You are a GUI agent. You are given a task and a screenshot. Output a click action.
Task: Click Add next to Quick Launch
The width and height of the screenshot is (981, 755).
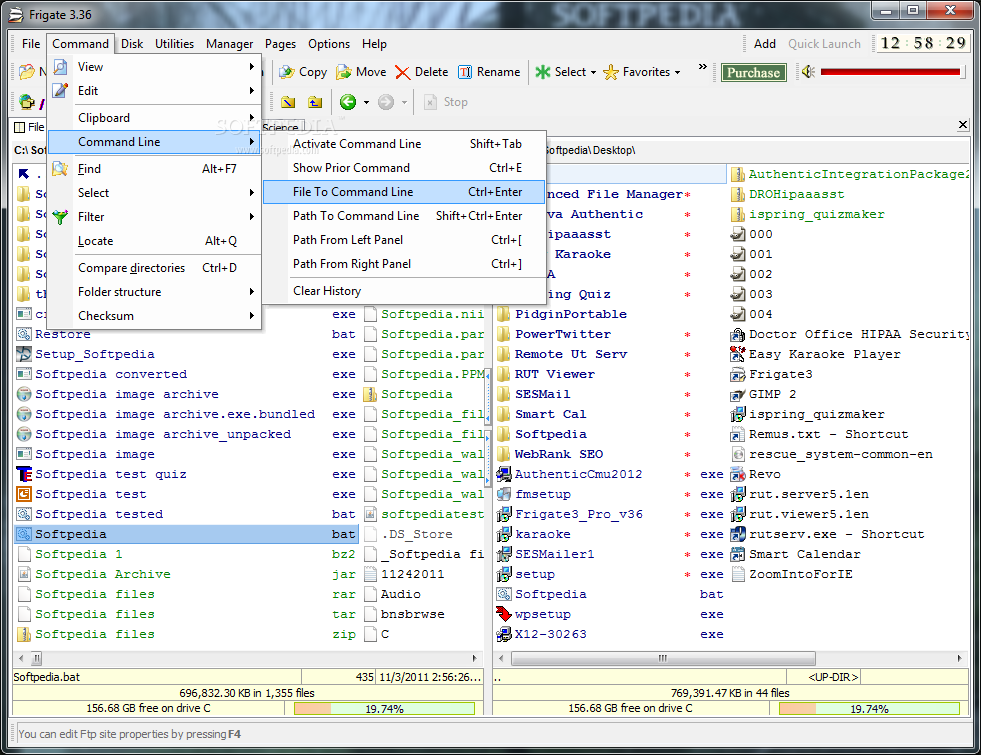(x=765, y=44)
